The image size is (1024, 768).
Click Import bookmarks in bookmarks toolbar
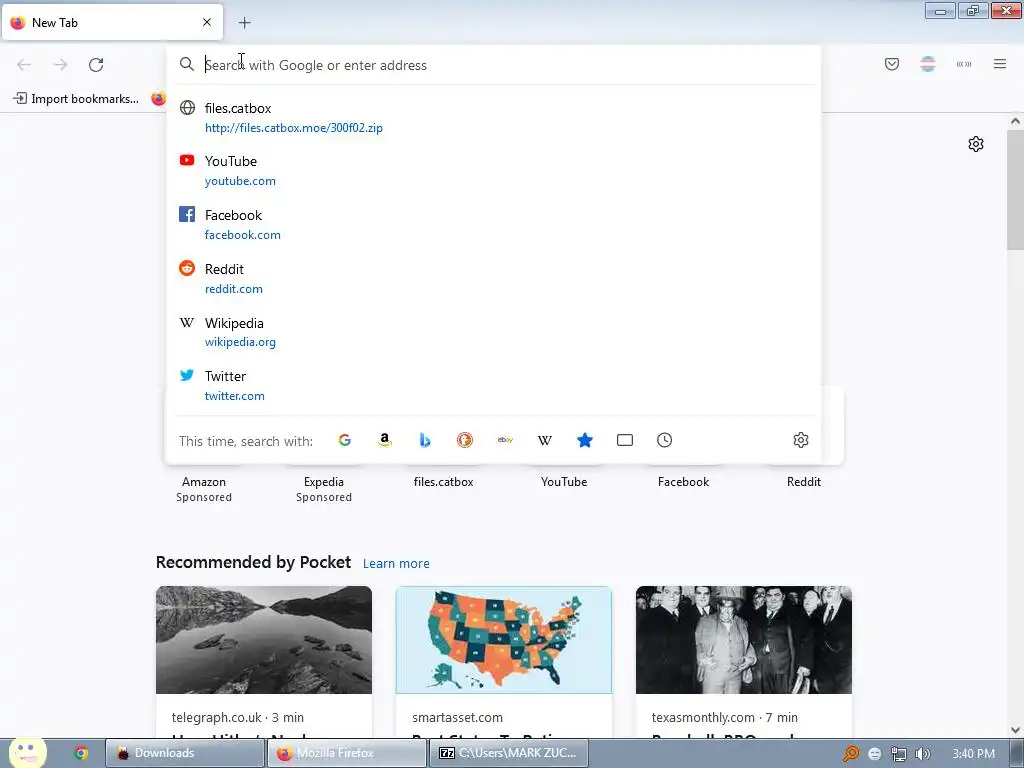76,99
